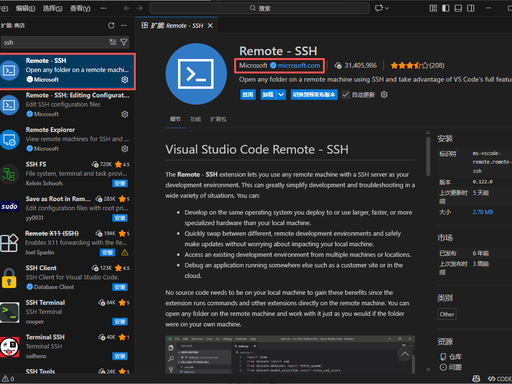
Task: Install the SSH FS extension
Action: pos(120,183)
